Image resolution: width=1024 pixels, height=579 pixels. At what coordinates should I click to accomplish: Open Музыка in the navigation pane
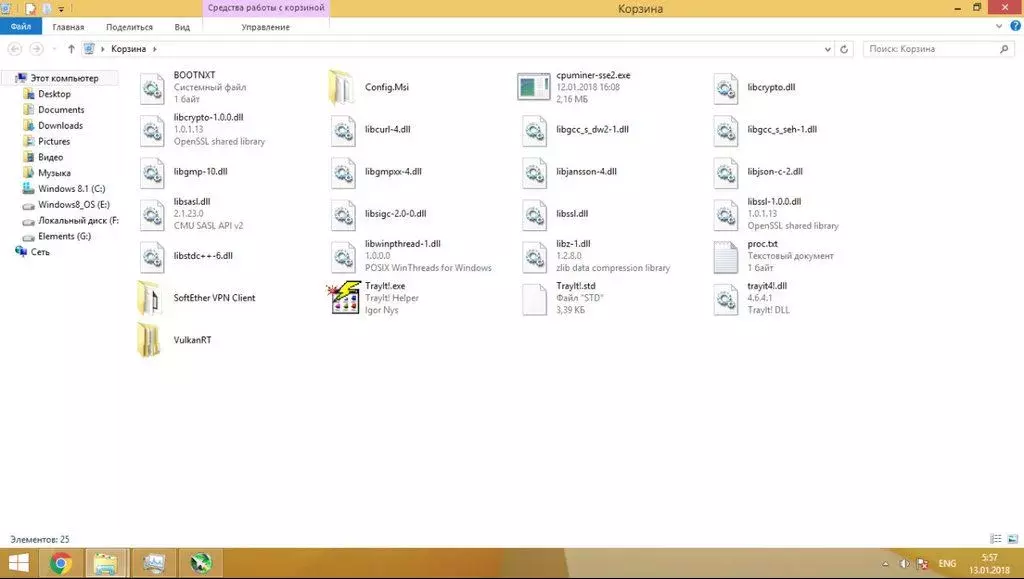pyautogui.click(x=54, y=173)
